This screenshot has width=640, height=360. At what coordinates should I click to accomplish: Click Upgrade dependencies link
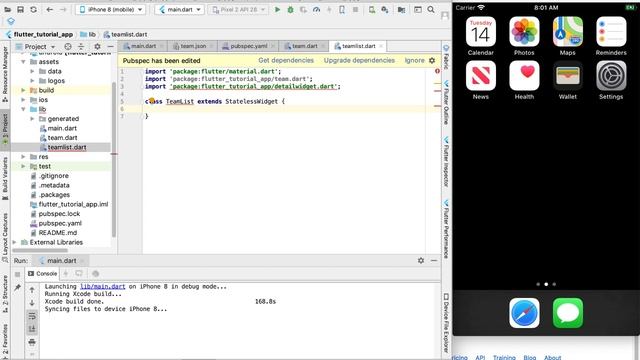coord(359,60)
